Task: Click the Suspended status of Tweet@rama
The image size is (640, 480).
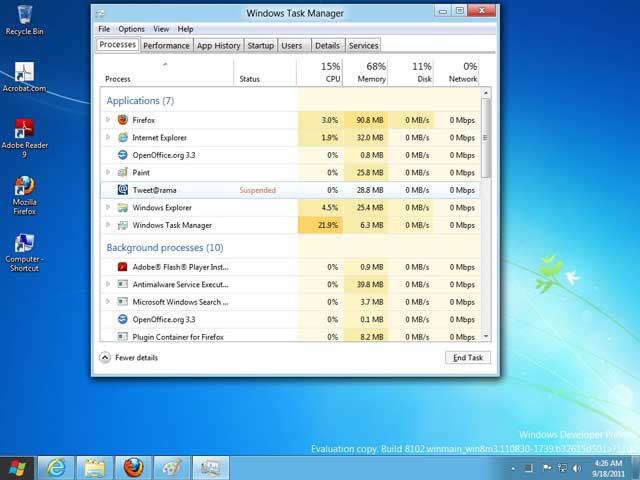Action: [x=258, y=190]
